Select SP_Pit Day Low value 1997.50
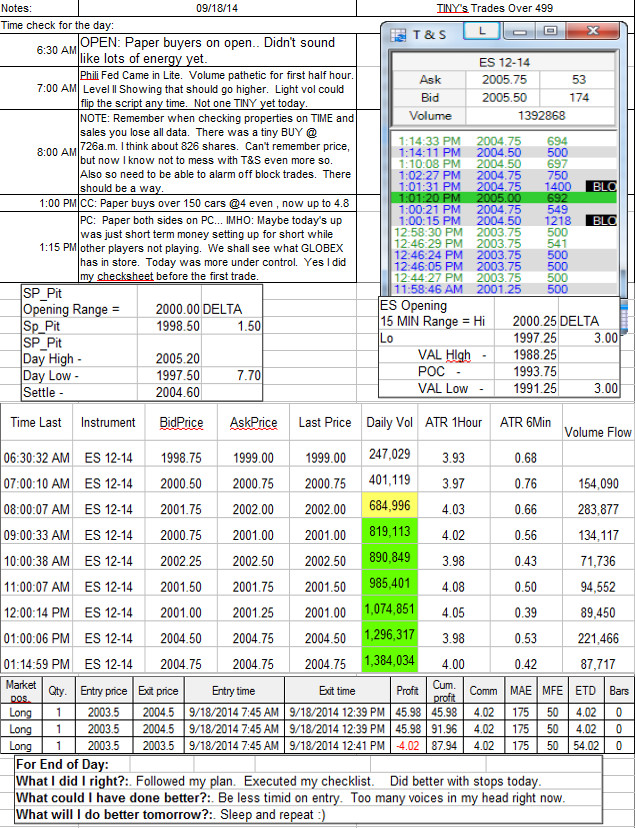This screenshot has width=635, height=828. [x=169, y=375]
